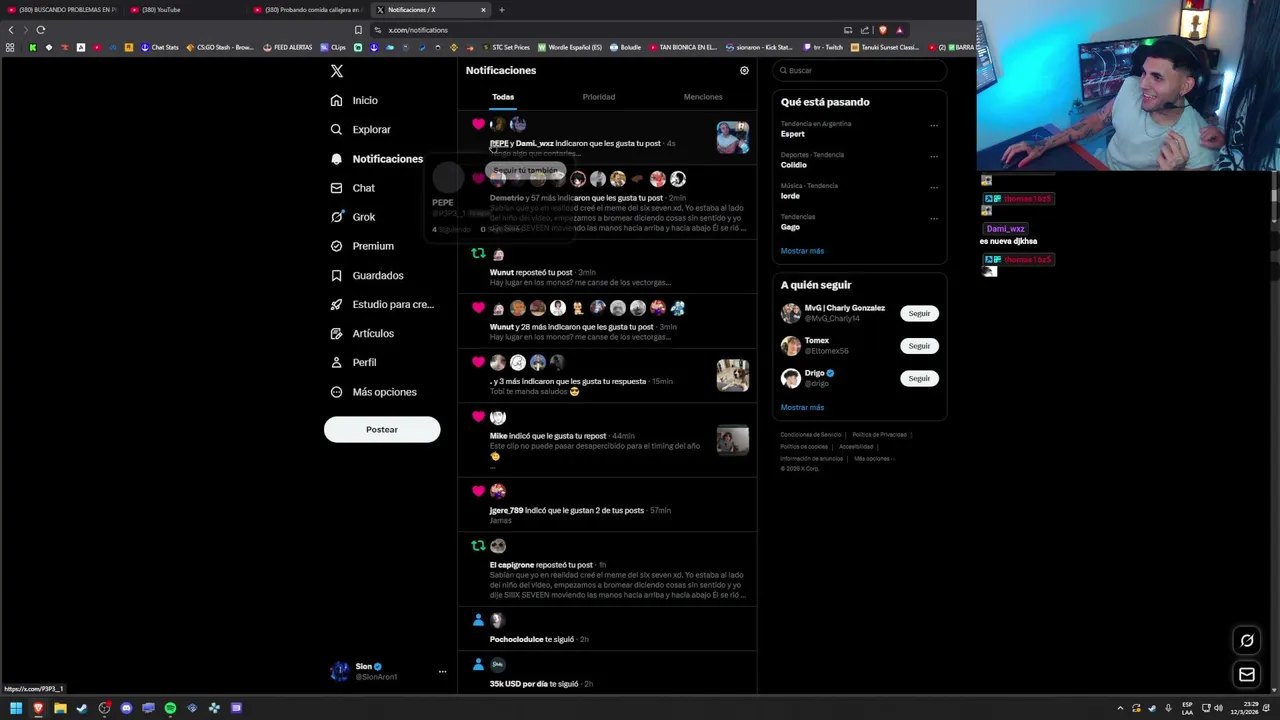The height and width of the screenshot is (720, 1280).
Task: Open jgere_789 likes notification
Action: [x=607, y=504]
